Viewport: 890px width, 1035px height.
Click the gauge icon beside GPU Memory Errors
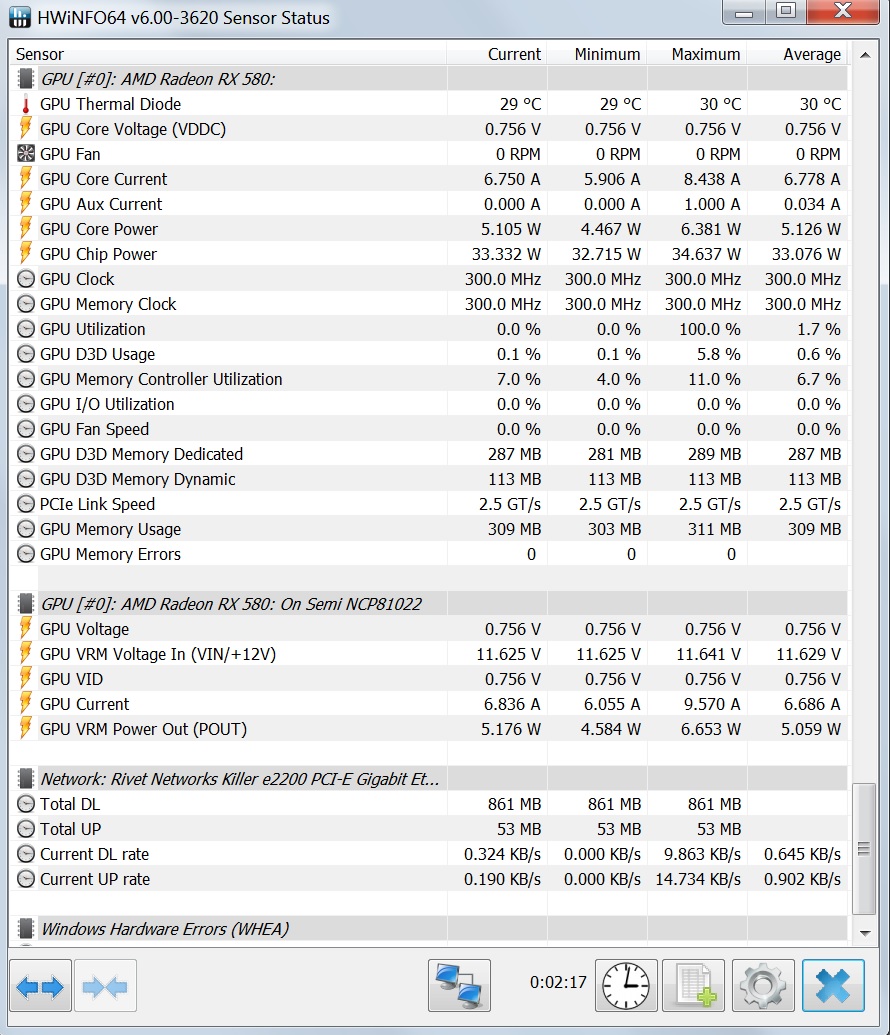[x=25, y=554]
